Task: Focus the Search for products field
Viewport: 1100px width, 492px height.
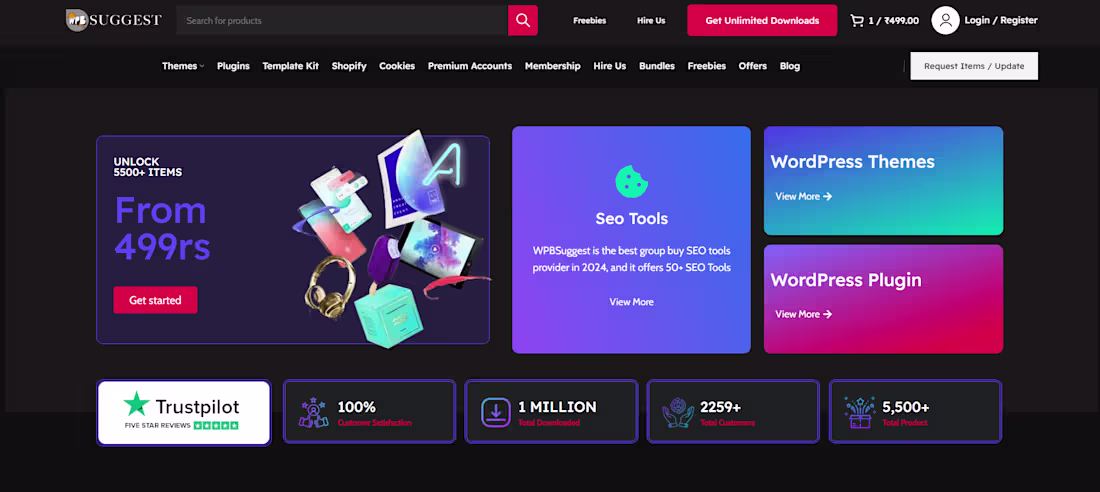Action: (x=342, y=20)
